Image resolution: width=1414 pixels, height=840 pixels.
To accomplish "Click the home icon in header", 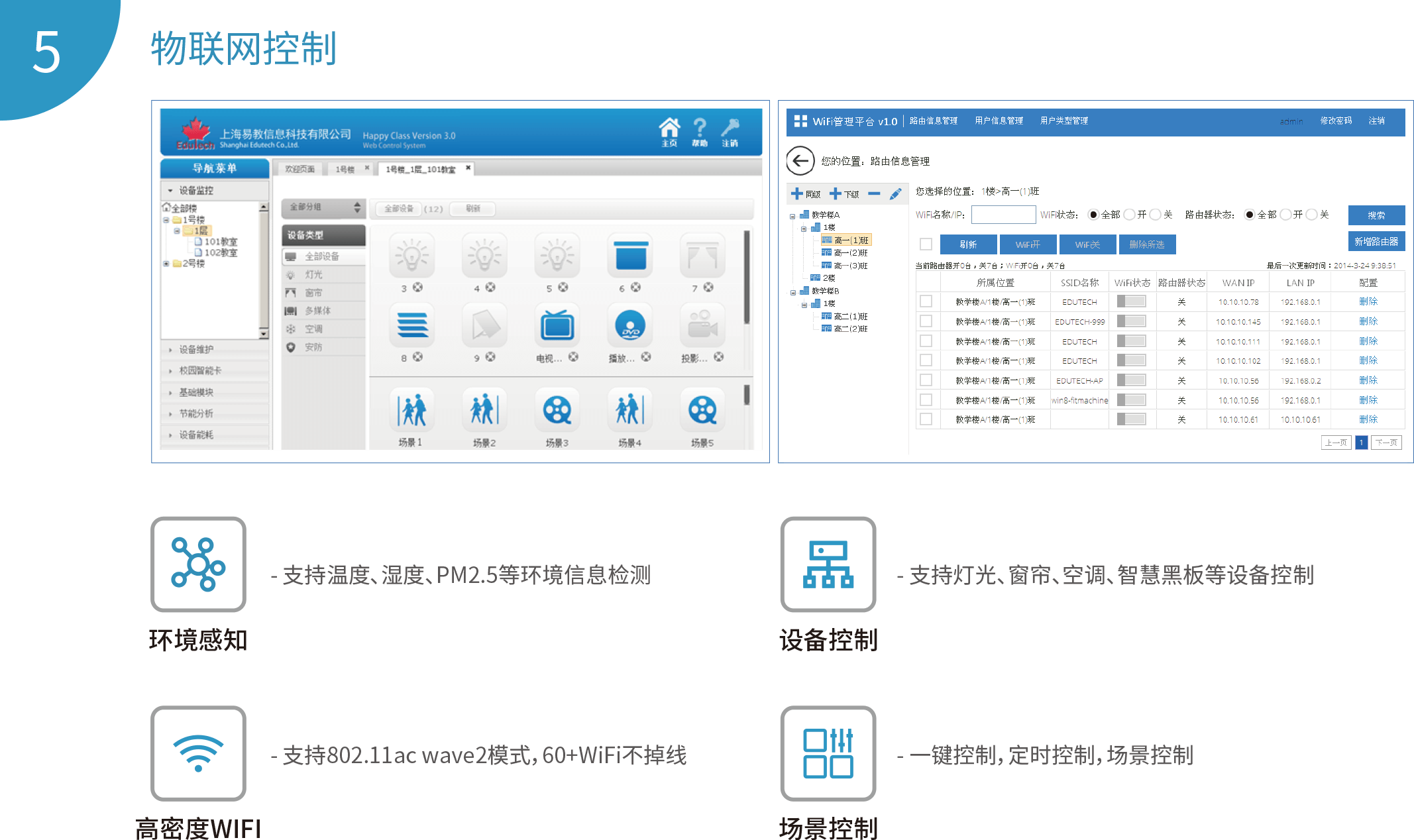I will 669,127.
